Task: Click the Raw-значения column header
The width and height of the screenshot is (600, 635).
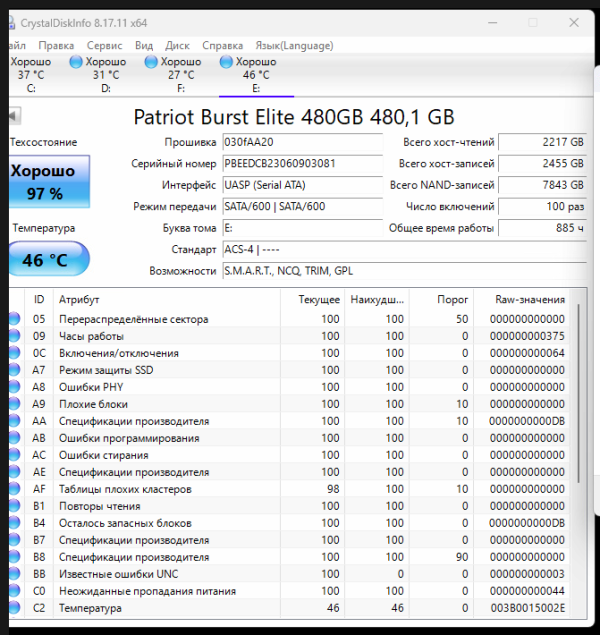Action: pyautogui.click(x=530, y=299)
